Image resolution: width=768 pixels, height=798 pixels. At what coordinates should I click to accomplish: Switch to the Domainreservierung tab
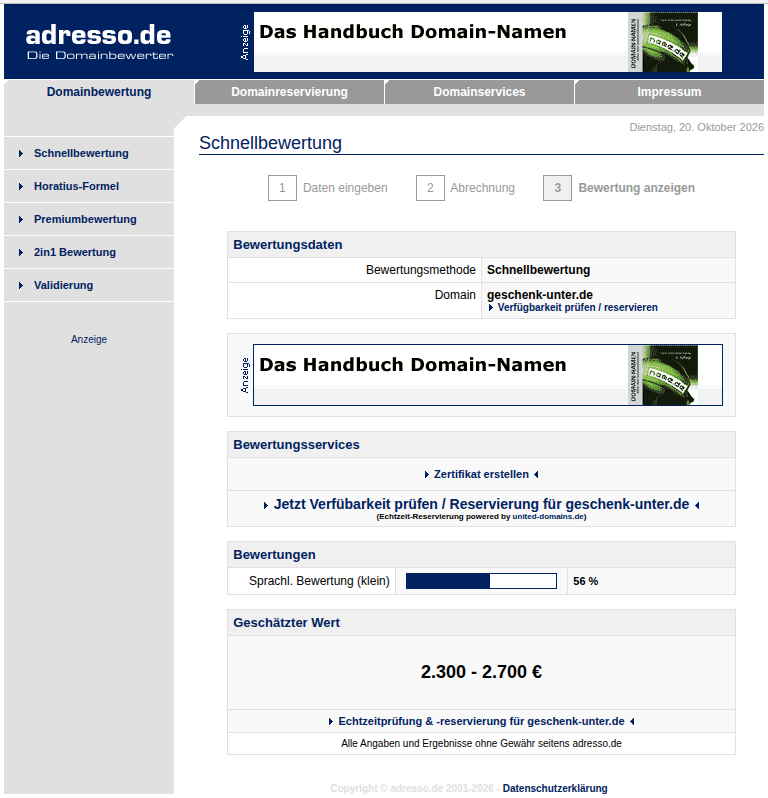coord(289,92)
